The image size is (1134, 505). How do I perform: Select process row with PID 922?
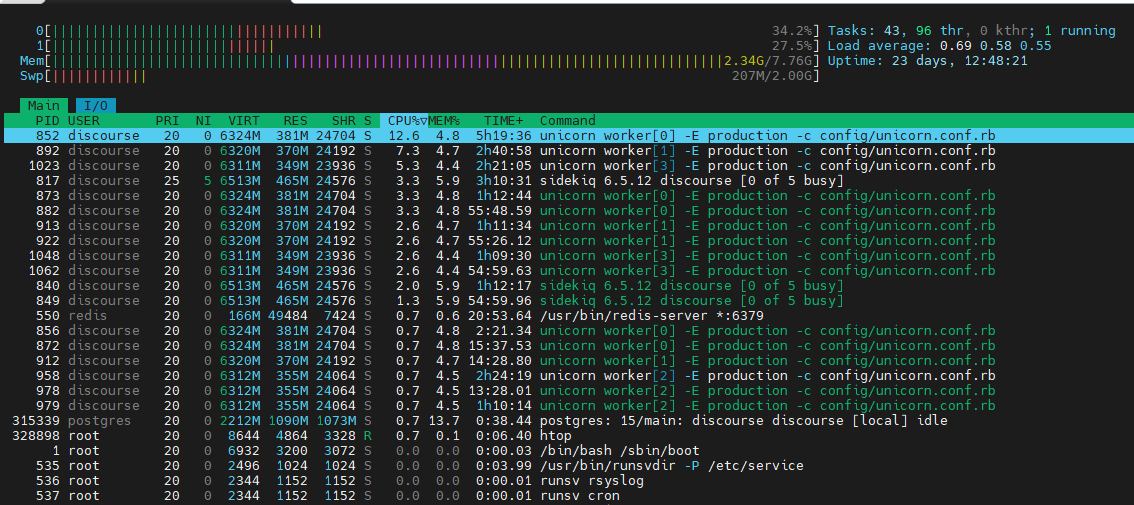pyautogui.click(x=567, y=241)
